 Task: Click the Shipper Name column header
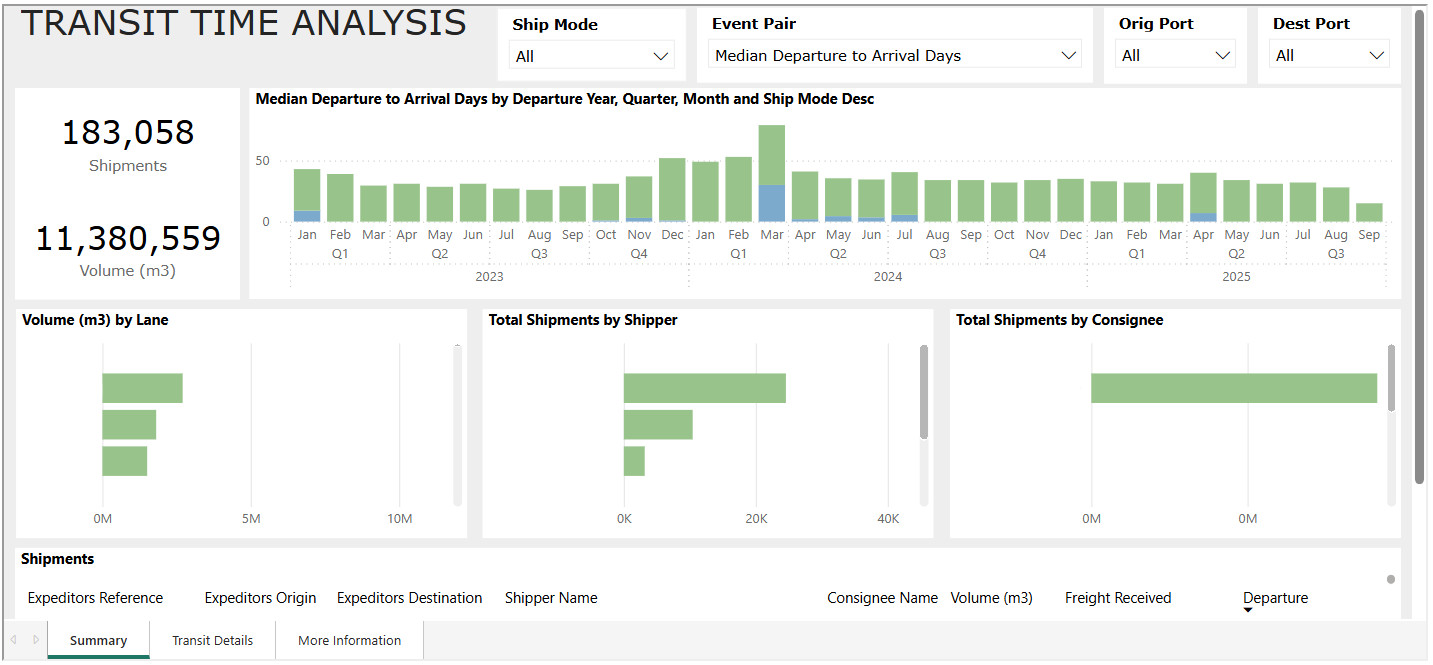tap(551, 598)
